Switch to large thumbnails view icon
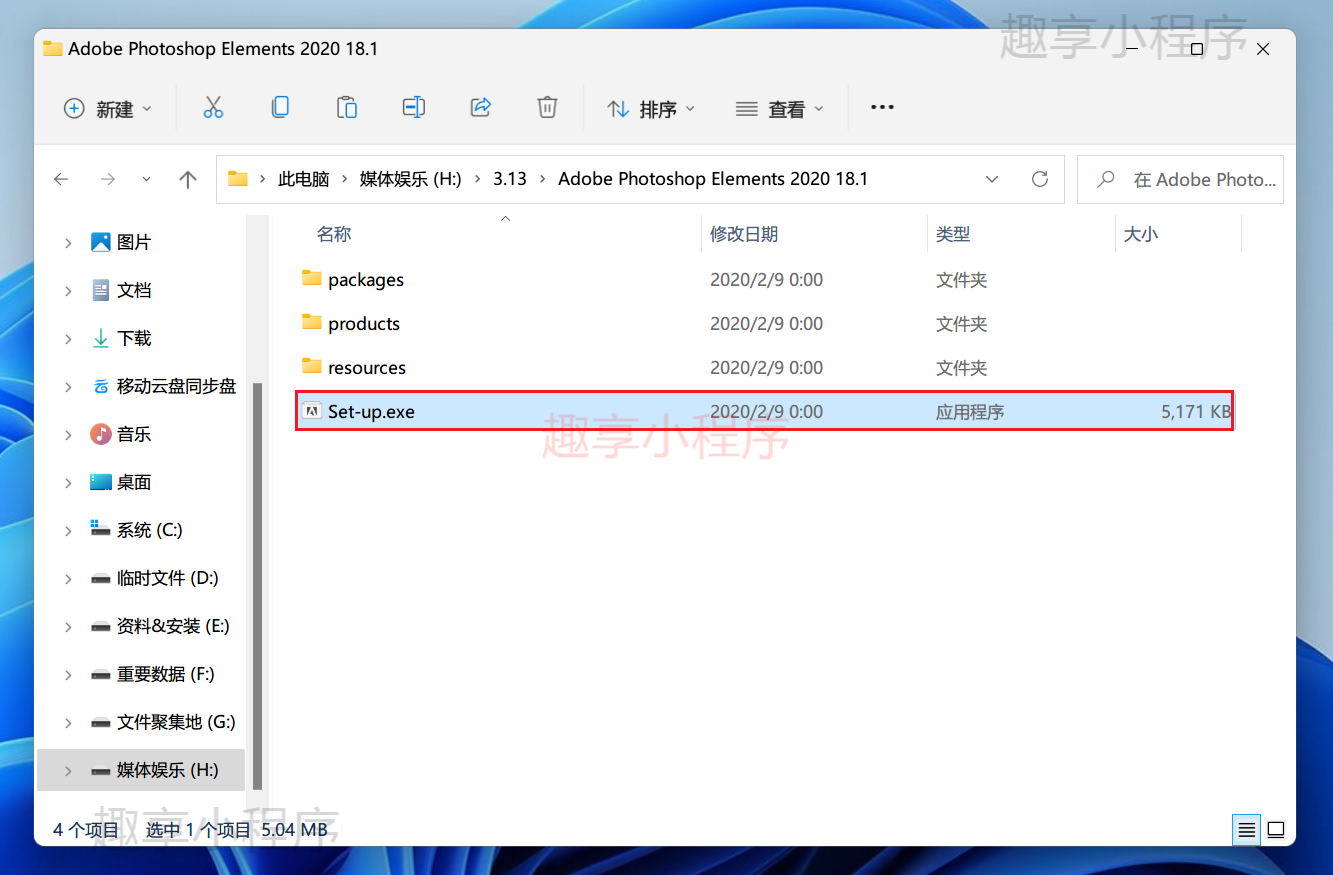1333x875 pixels. [1276, 829]
